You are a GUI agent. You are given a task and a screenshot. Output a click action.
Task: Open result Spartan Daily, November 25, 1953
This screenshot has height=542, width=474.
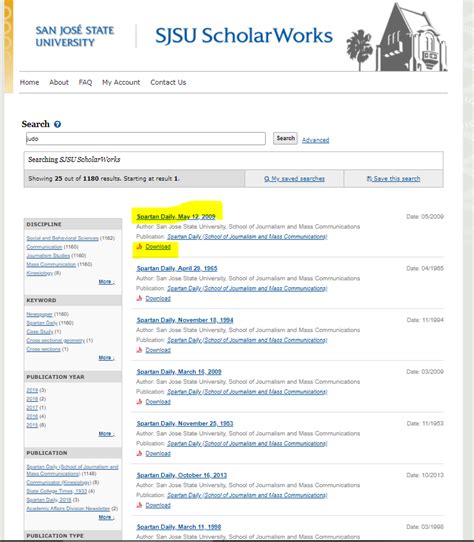click(x=185, y=423)
